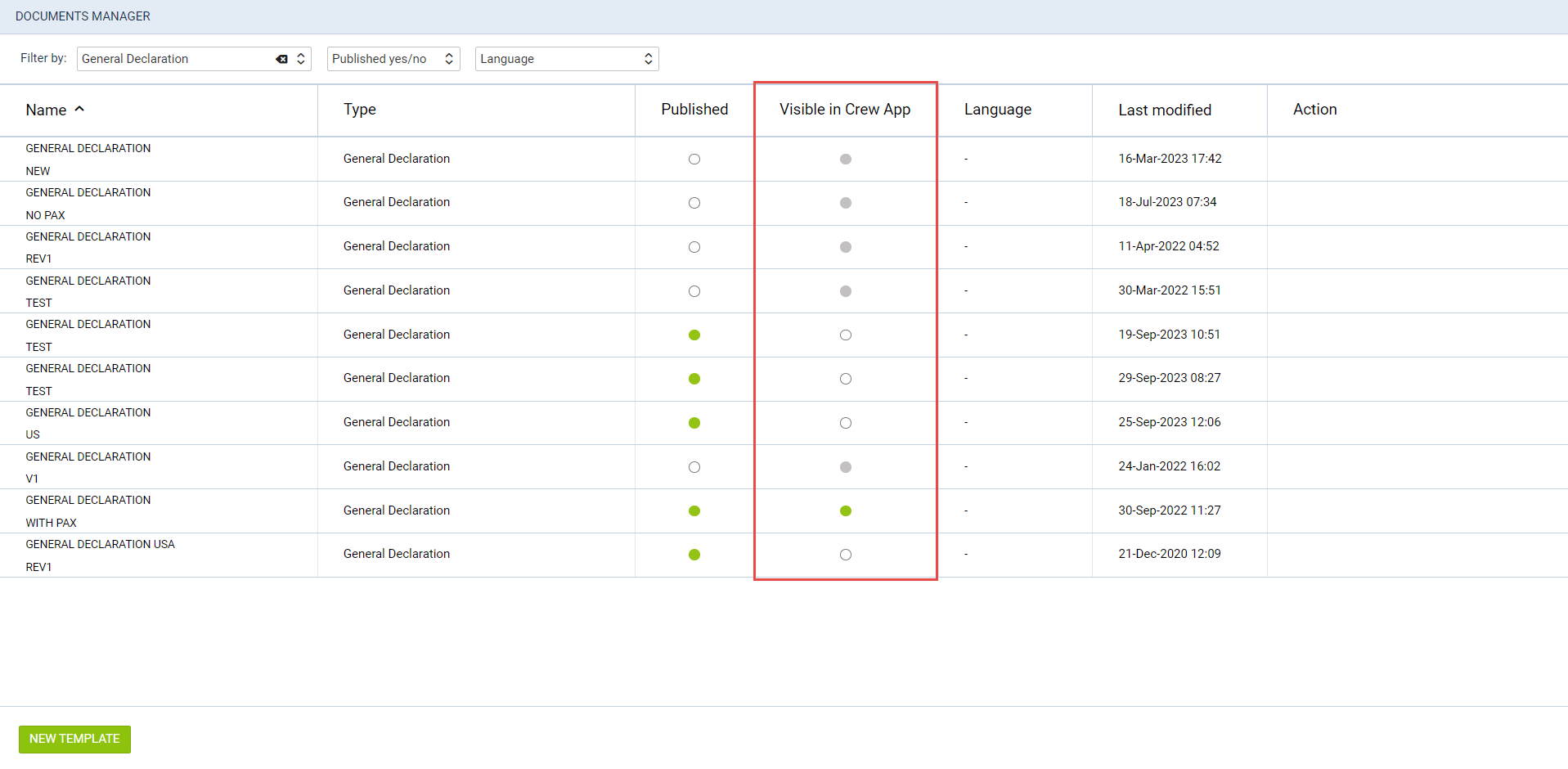Toggle Crew App visibility for TEST row 30-Mar-2022
1568x769 pixels.
846,291
